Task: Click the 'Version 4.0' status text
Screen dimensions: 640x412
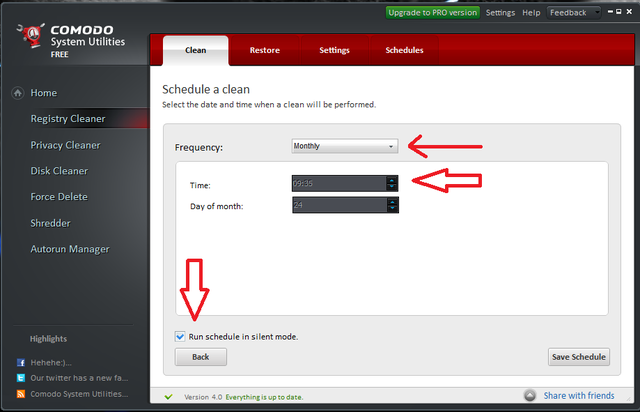Action: pyautogui.click(x=203, y=397)
